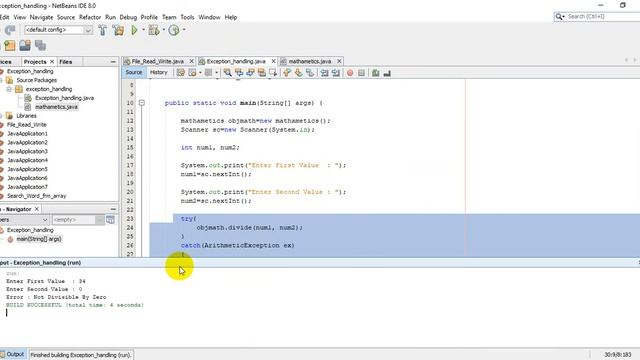Switch to the File_Read_Write.java tab
Viewport: 640px width, 360px height.
[x=158, y=61]
